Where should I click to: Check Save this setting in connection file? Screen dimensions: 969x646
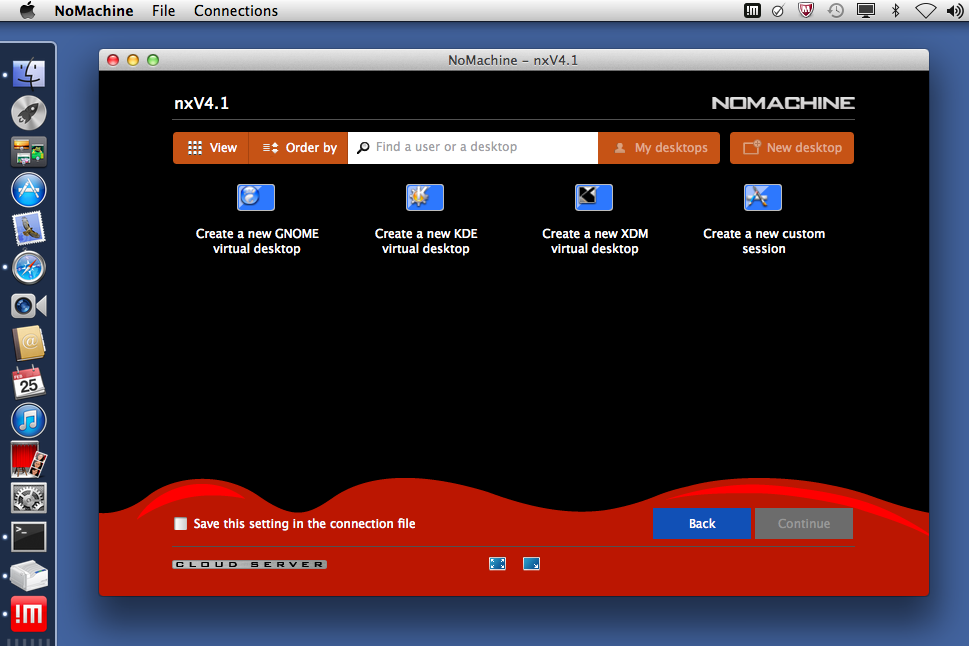180,524
